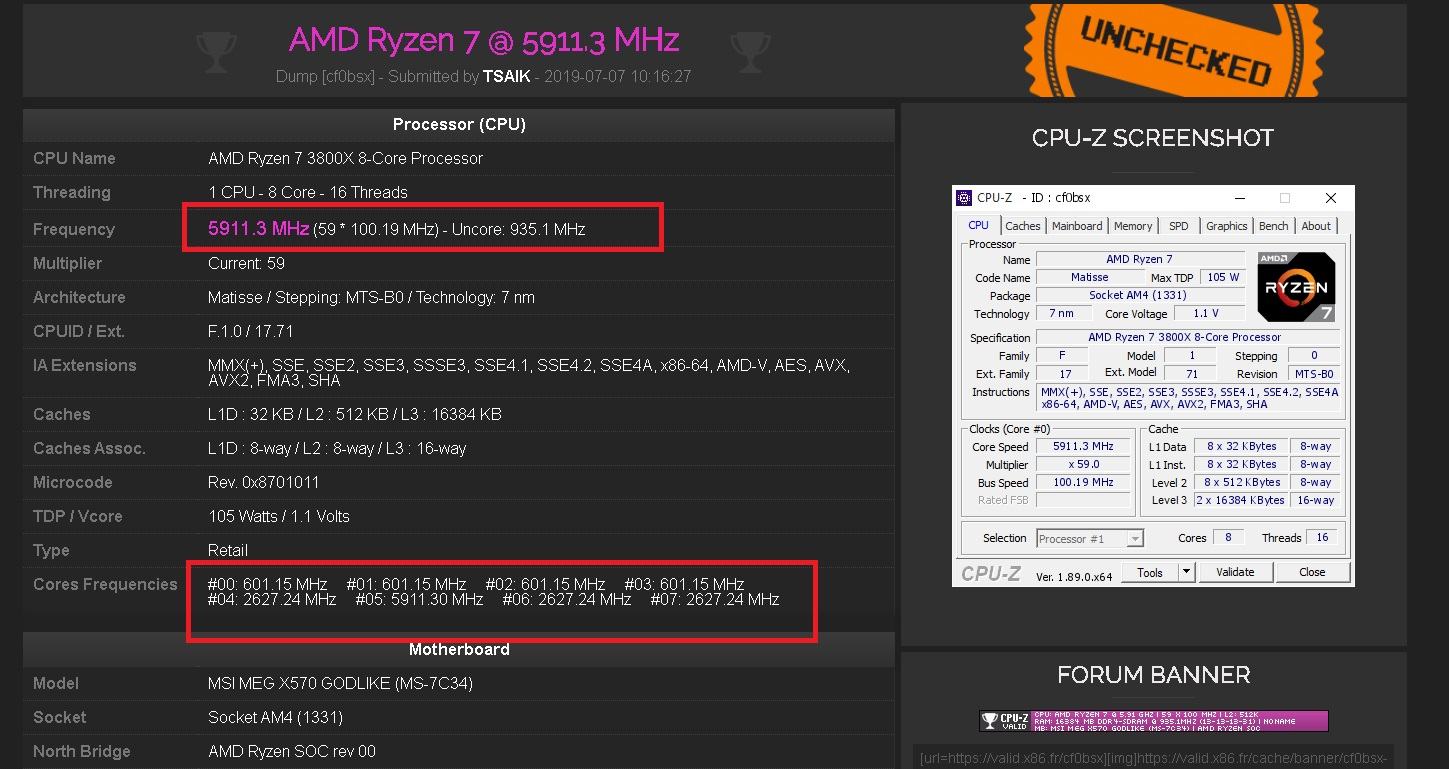Click CPU Name value AMD Ryzen 7 3800X
The width and height of the screenshot is (1449, 769).
tap(345, 158)
